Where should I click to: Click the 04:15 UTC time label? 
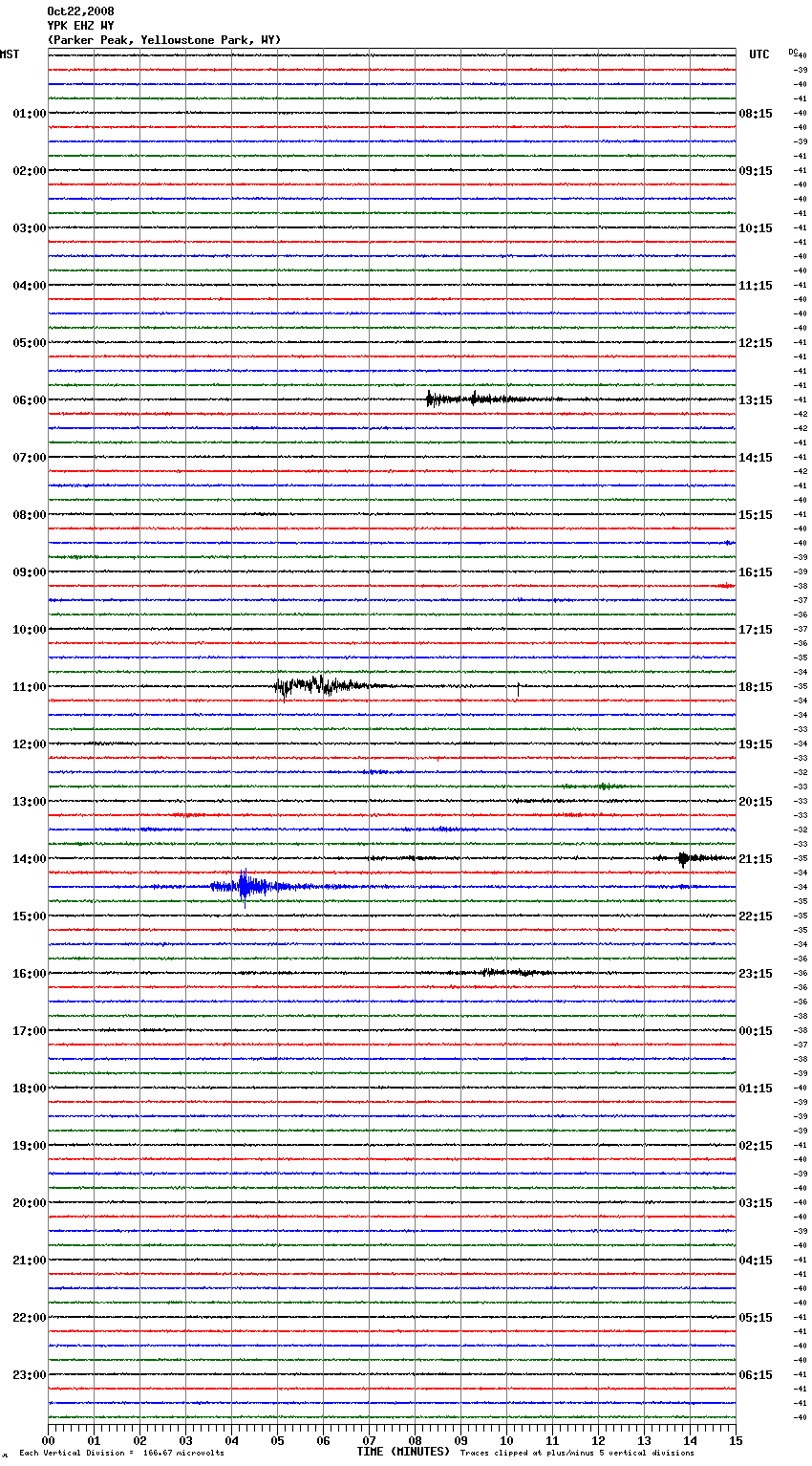click(x=756, y=1261)
